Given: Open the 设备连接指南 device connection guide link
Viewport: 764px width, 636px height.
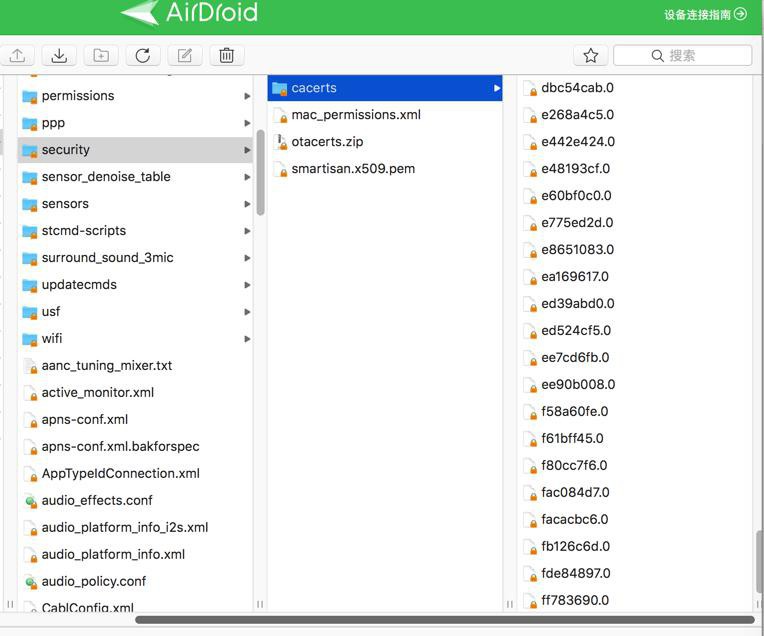Looking at the screenshot, I should 705,14.
